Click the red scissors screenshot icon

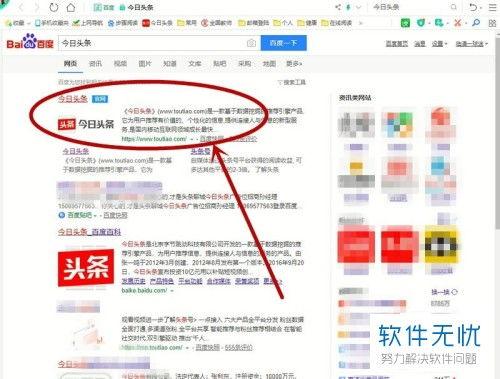point(458,23)
